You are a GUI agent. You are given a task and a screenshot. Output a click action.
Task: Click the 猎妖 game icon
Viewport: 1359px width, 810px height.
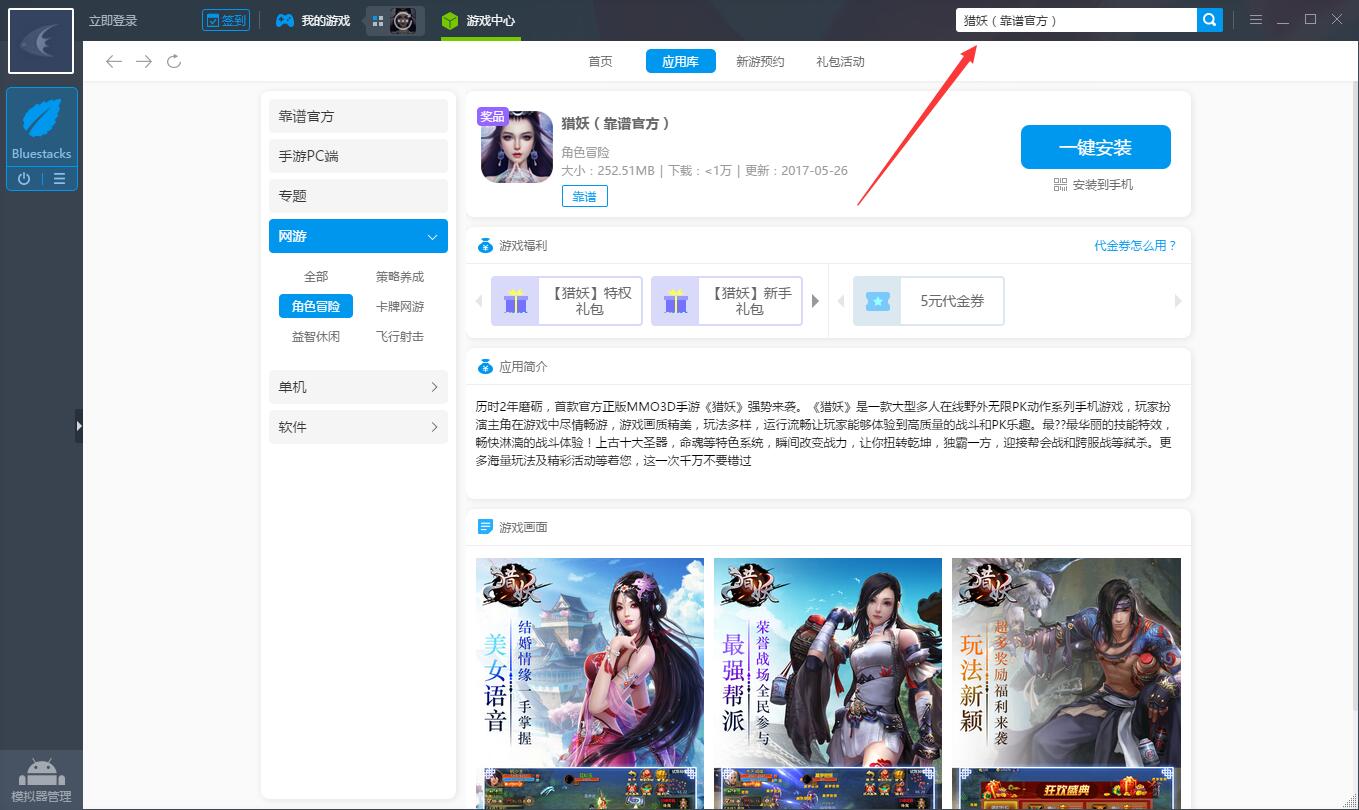[x=517, y=147]
